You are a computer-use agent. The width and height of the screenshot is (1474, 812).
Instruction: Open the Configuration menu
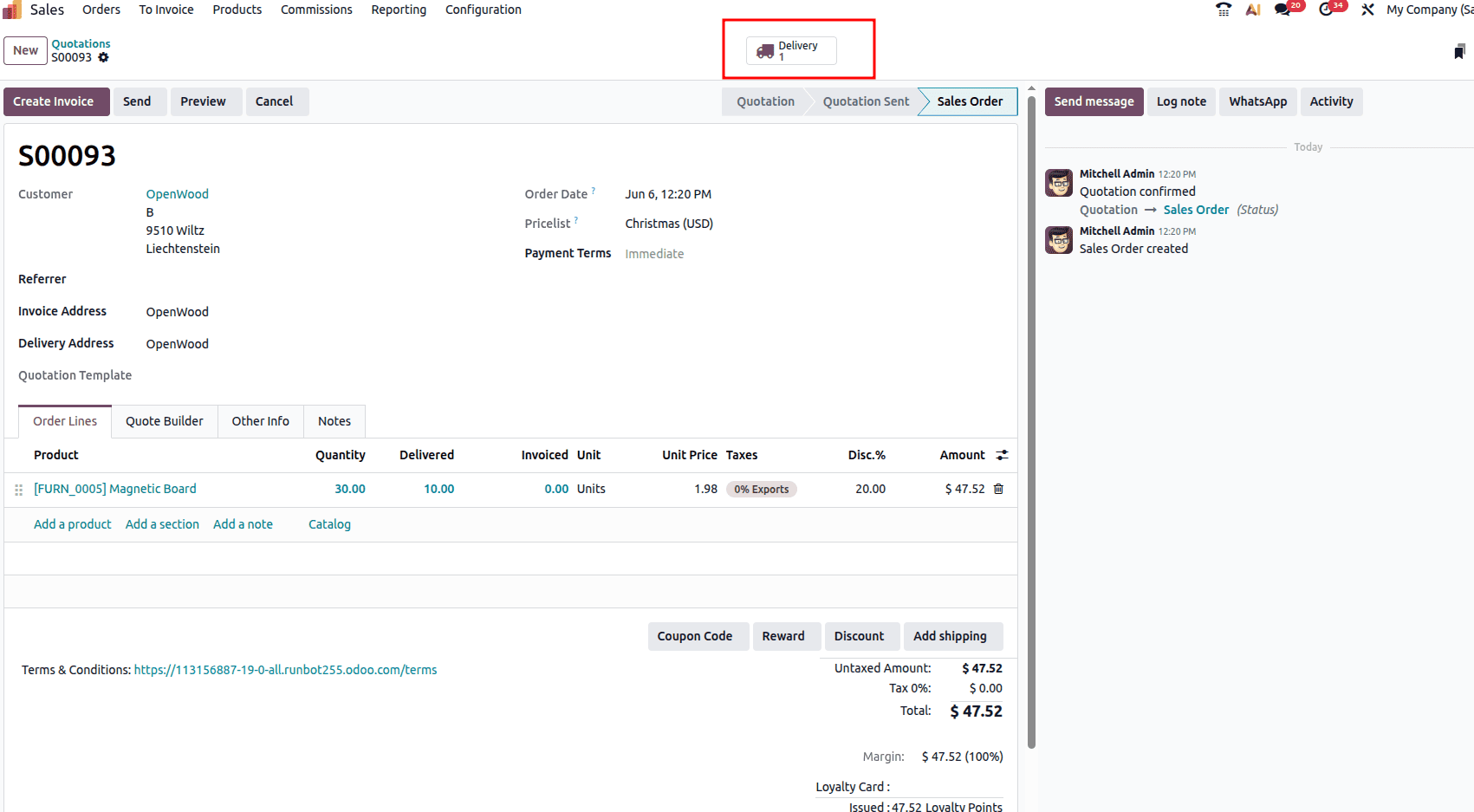point(484,10)
